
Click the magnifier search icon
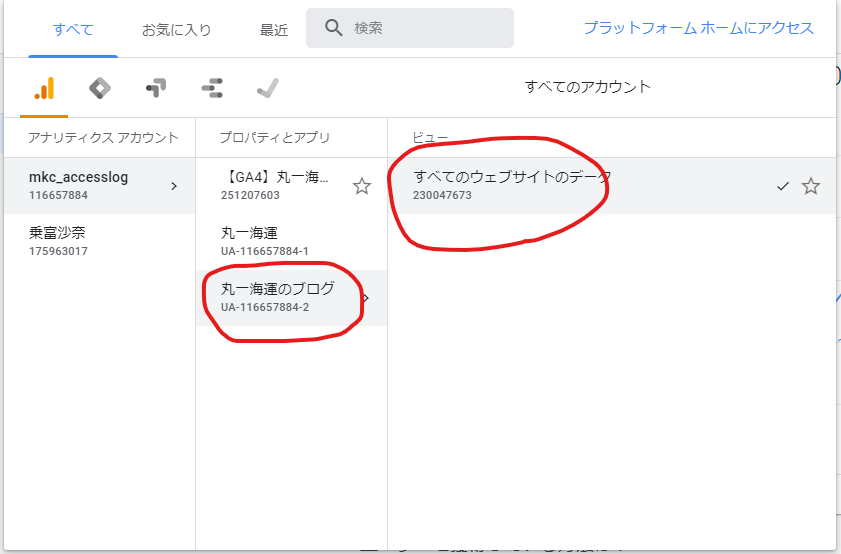pyautogui.click(x=333, y=28)
